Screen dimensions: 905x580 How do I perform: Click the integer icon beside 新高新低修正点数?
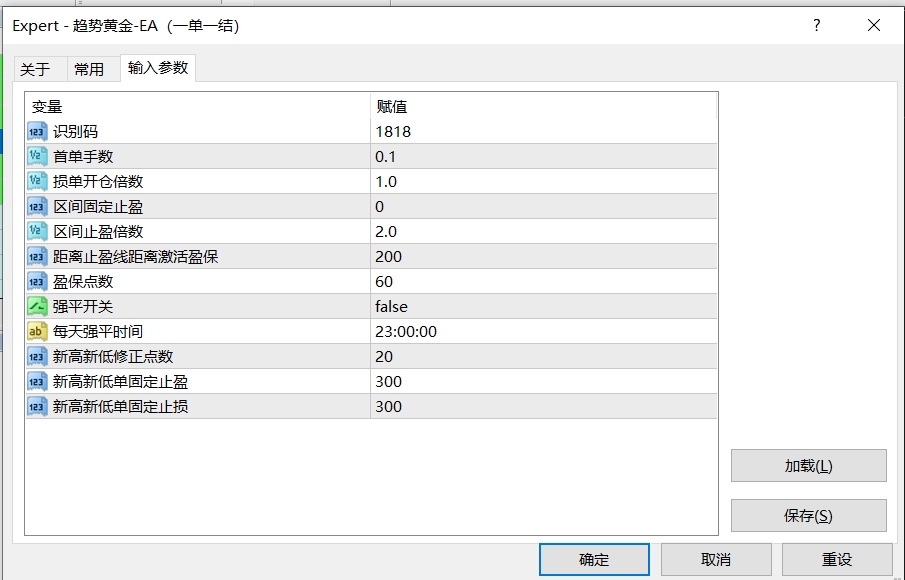click(x=37, y=357)
